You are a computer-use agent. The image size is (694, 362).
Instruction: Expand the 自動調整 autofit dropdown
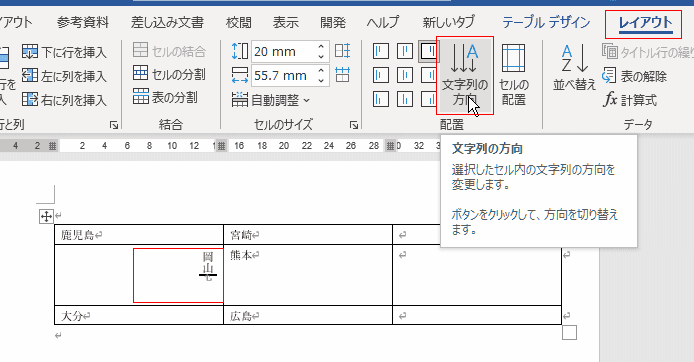270,100
